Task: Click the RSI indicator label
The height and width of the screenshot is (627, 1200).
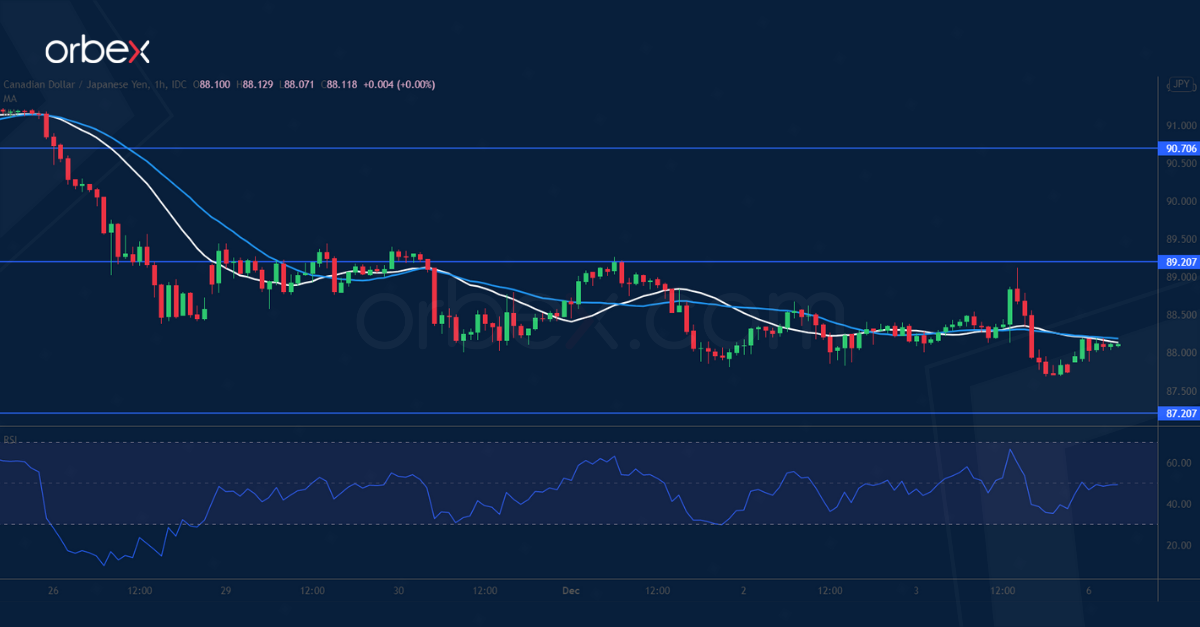Action: (10, 439)
